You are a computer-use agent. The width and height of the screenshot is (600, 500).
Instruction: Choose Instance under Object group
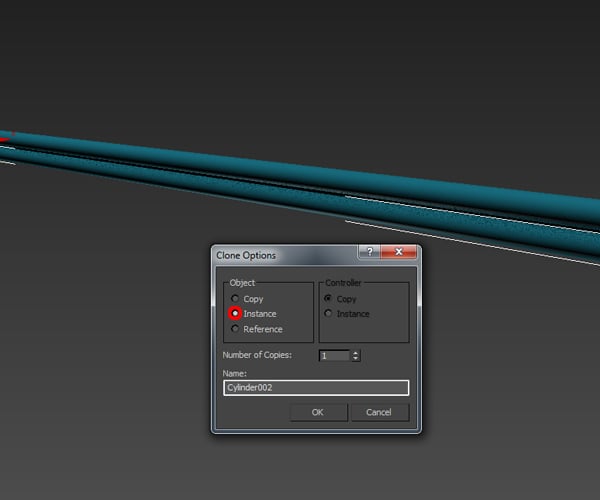(x=235, y=313)
